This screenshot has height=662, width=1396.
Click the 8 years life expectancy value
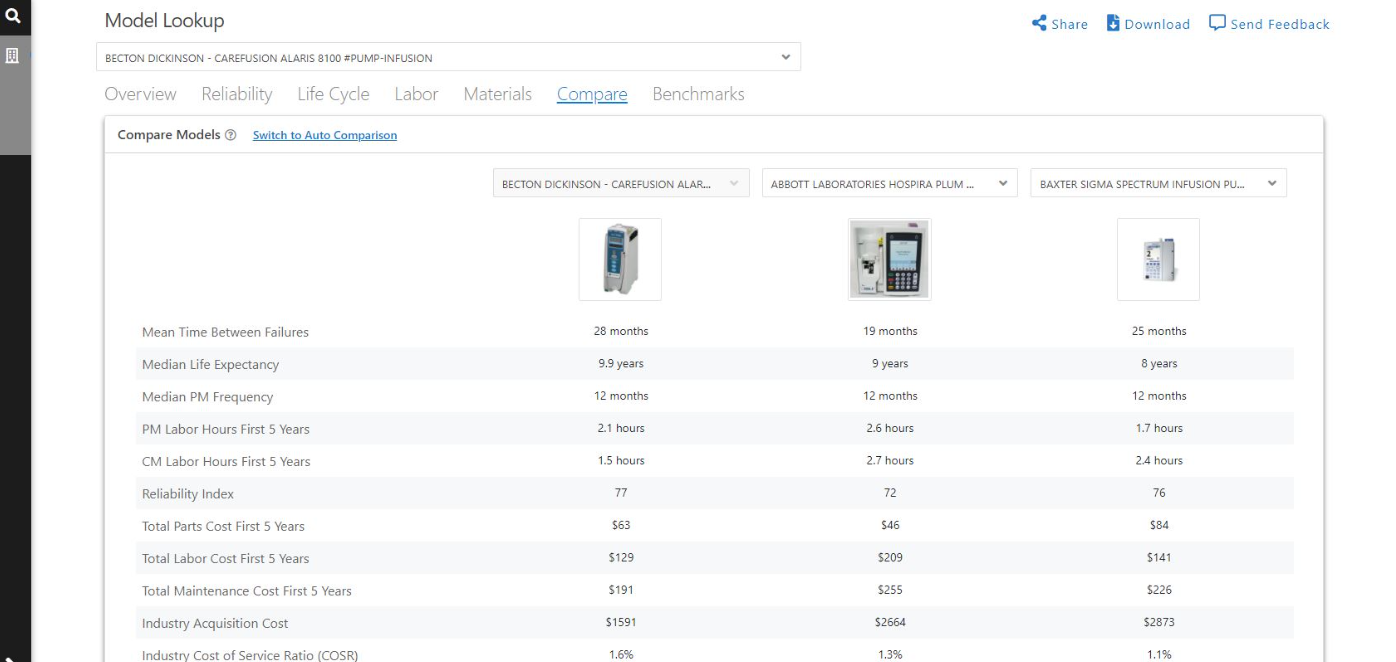click(1159, 364)
